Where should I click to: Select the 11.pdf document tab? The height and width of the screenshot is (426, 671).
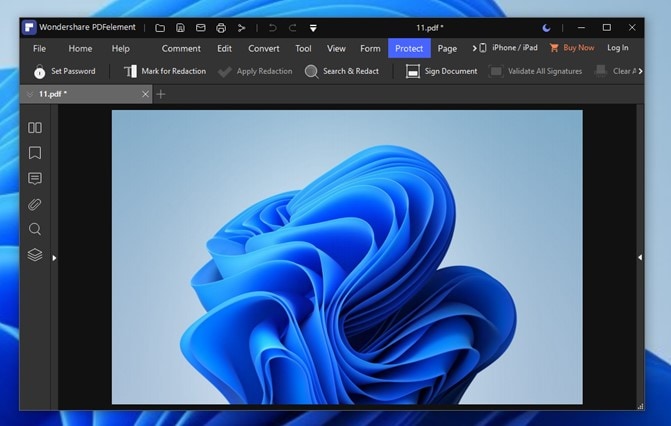[x=86, y=94]
